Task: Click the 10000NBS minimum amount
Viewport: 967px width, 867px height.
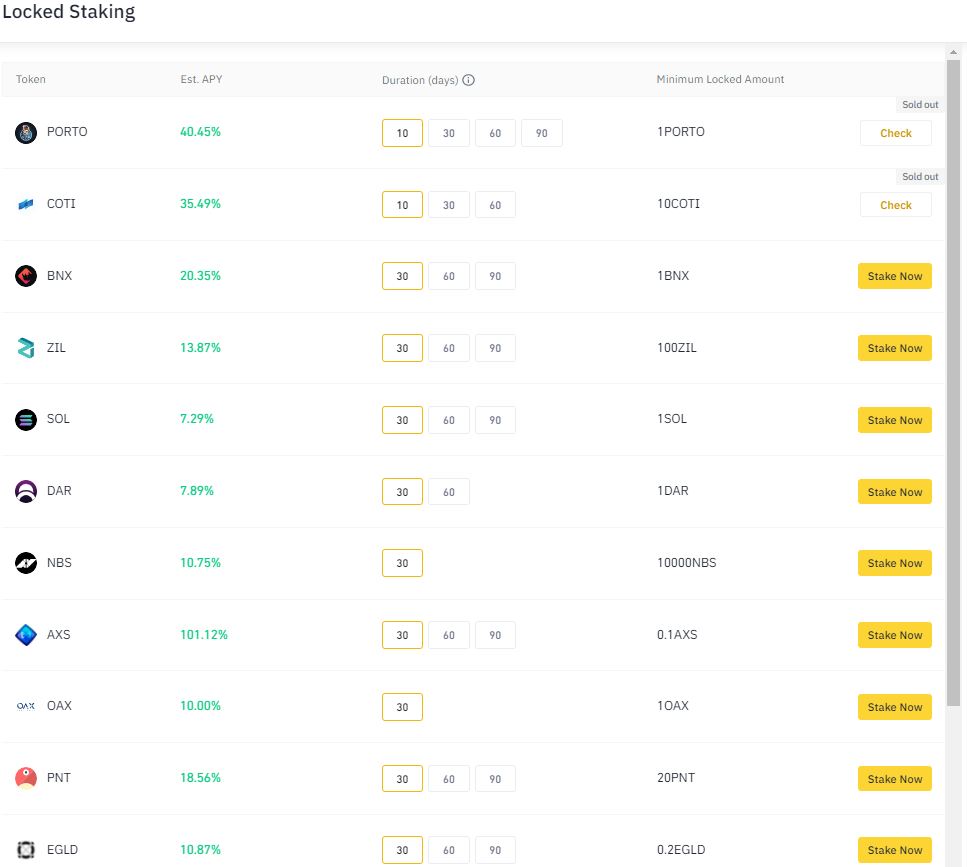Action: (686, 562)
